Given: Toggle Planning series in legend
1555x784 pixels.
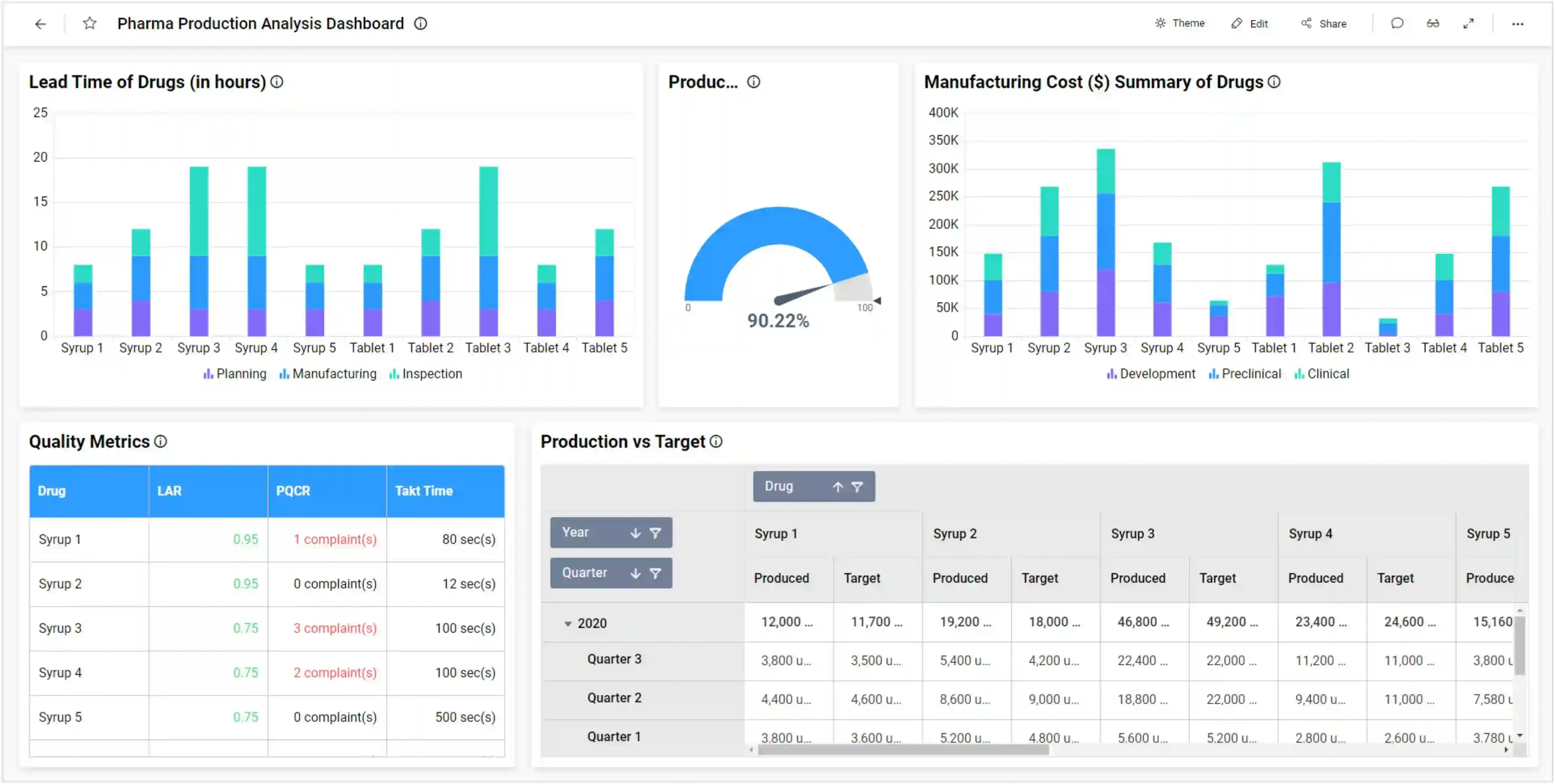Looking at the screenshot, I should [235, 374].
